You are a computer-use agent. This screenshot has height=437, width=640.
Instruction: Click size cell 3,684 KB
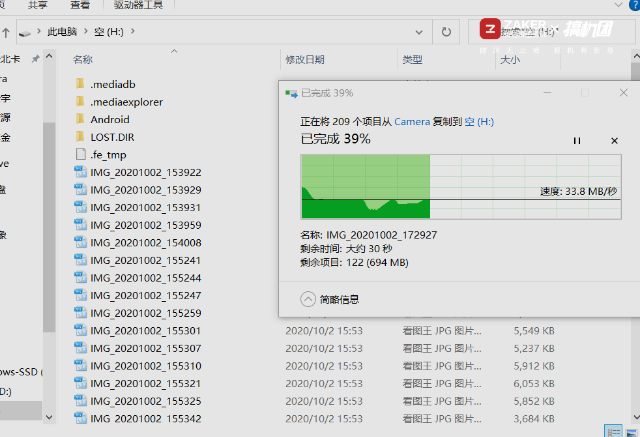click(534, 418)
